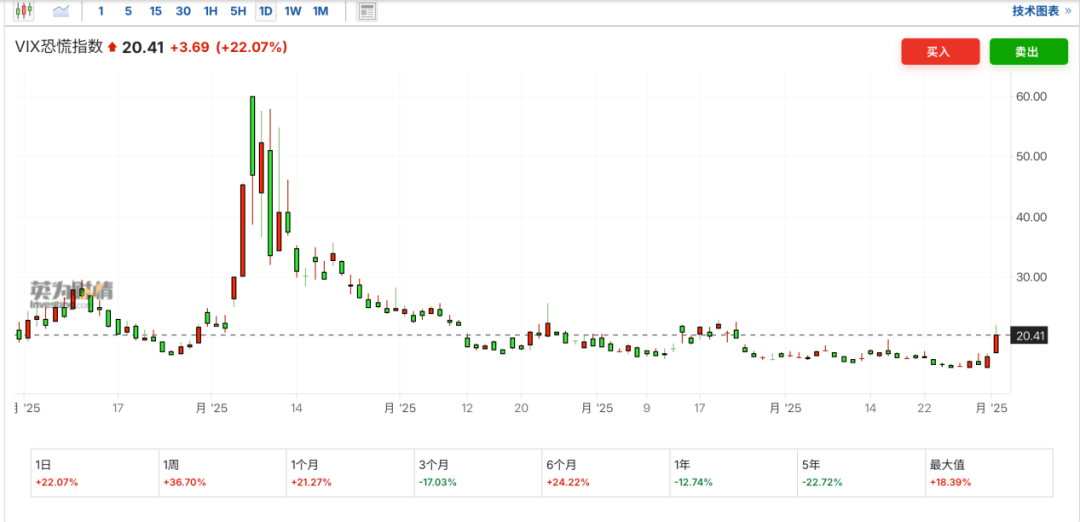This screenshot has width=1080, height=522.
Task: Switch to the 5H timeframe
Action: (238, 11)
